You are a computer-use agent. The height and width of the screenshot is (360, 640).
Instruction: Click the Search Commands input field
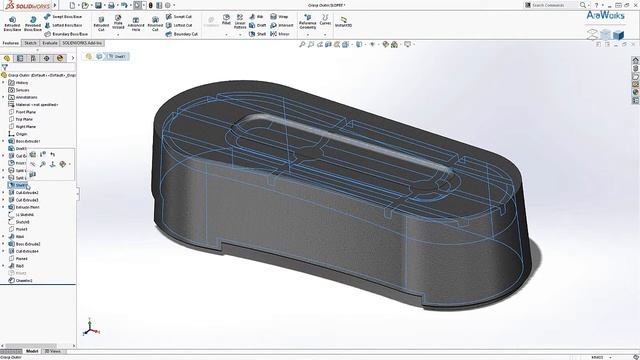(x=551, y=5)
